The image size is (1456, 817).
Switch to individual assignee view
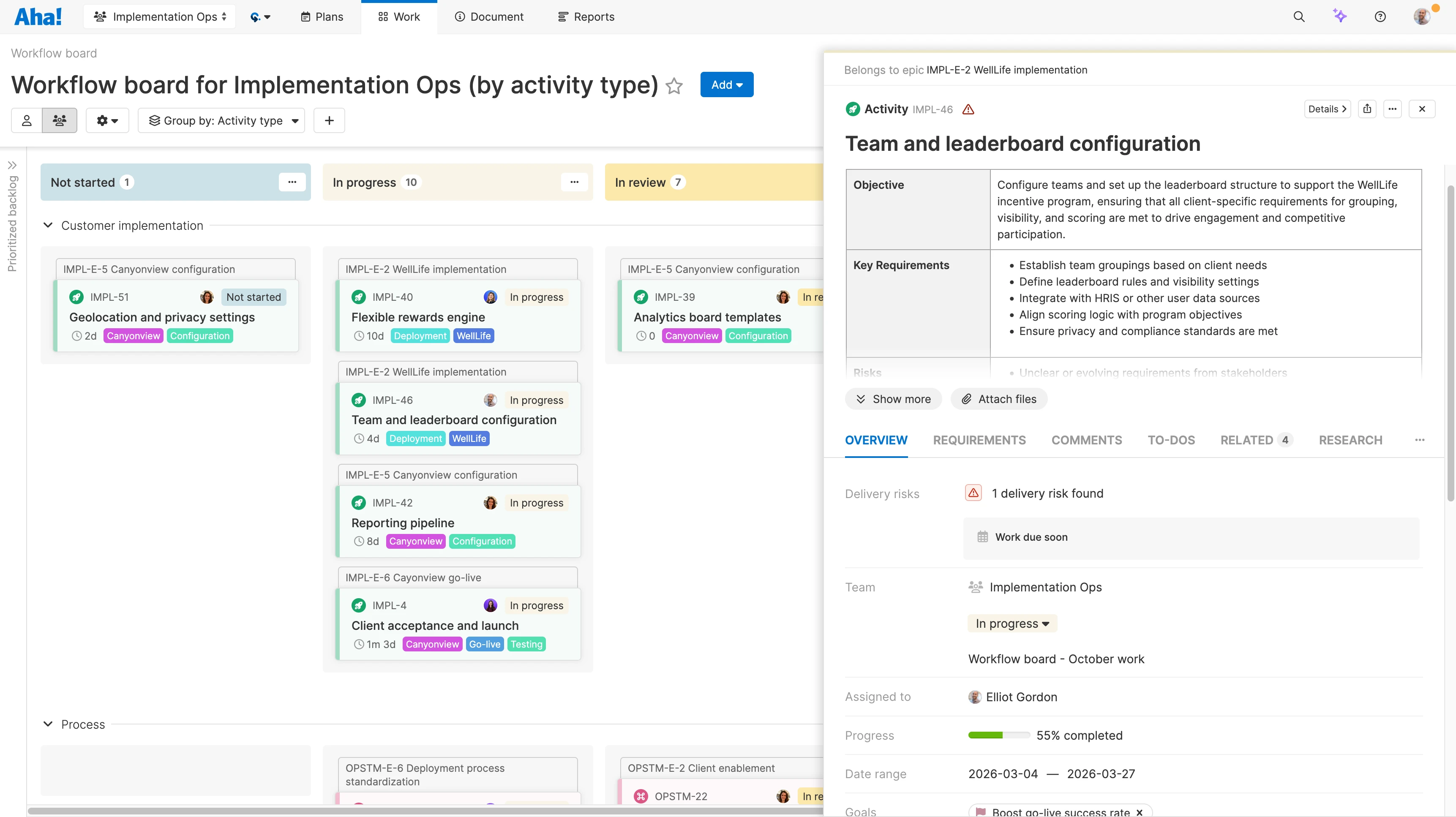[27, 120]
